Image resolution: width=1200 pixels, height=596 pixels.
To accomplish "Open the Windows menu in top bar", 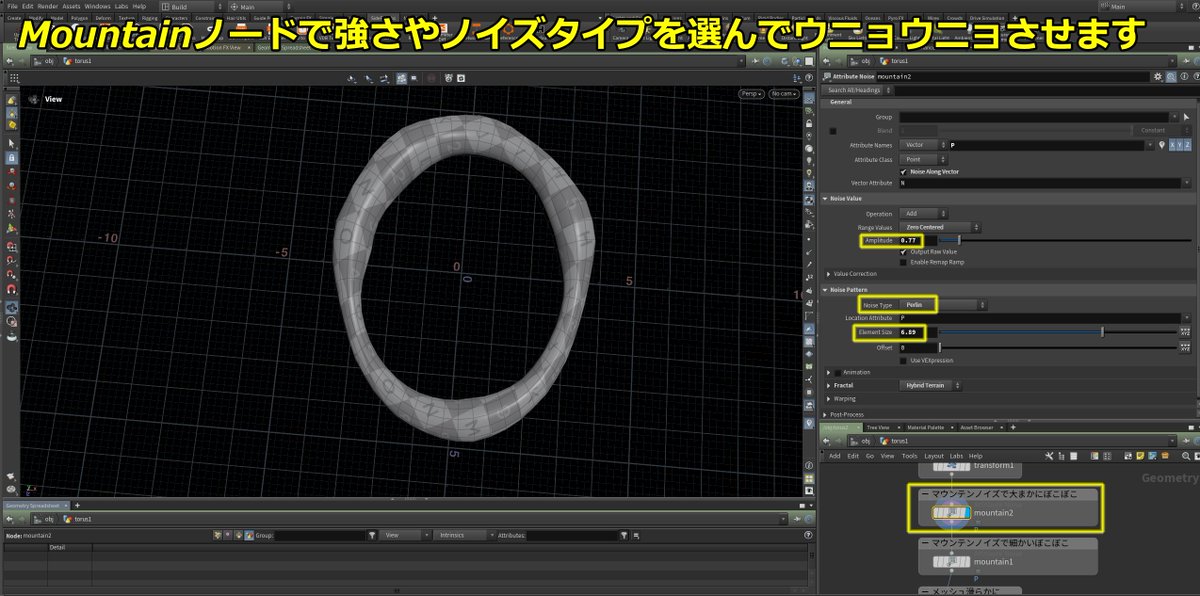I will pos(97,6).
